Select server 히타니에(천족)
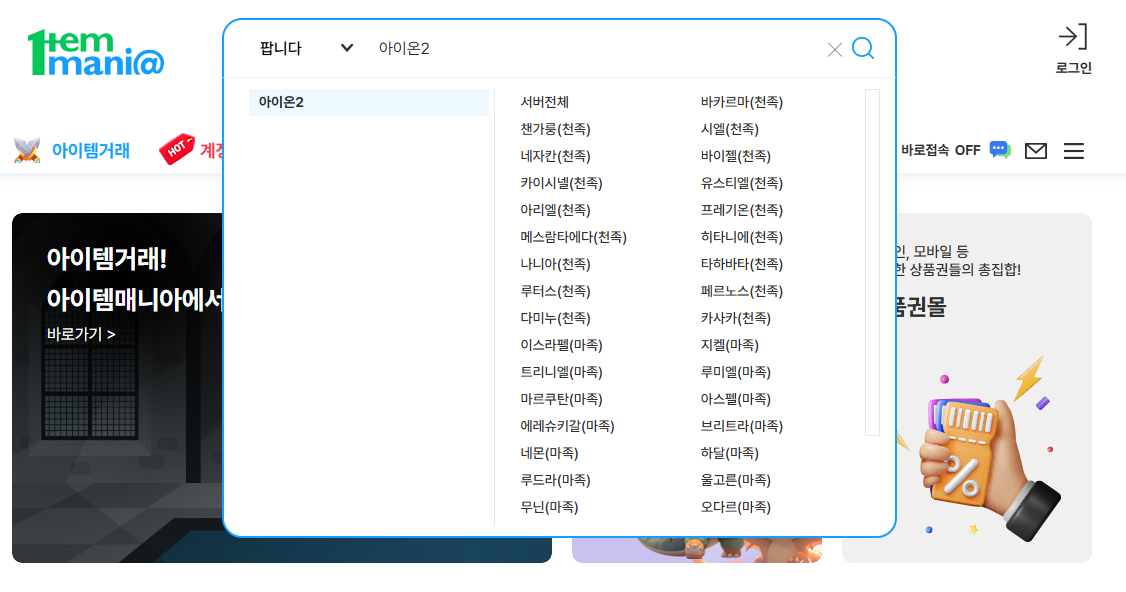The height and width of the screenshot is (592, 1126). pyautogui.click(x=741, y=237)
